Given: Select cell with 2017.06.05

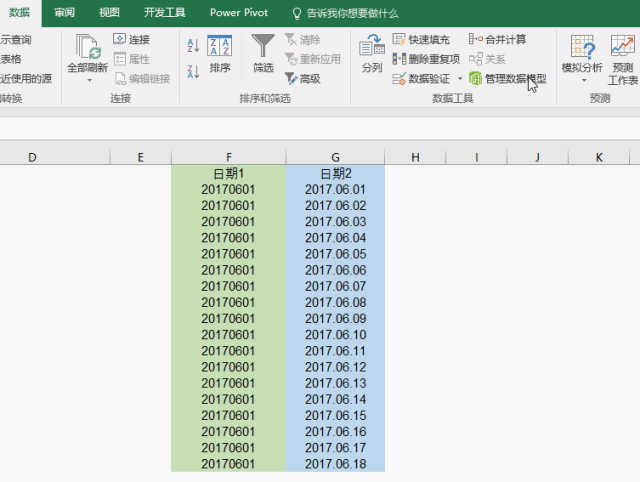Looking at the screenshot, I should pos(335,254).
